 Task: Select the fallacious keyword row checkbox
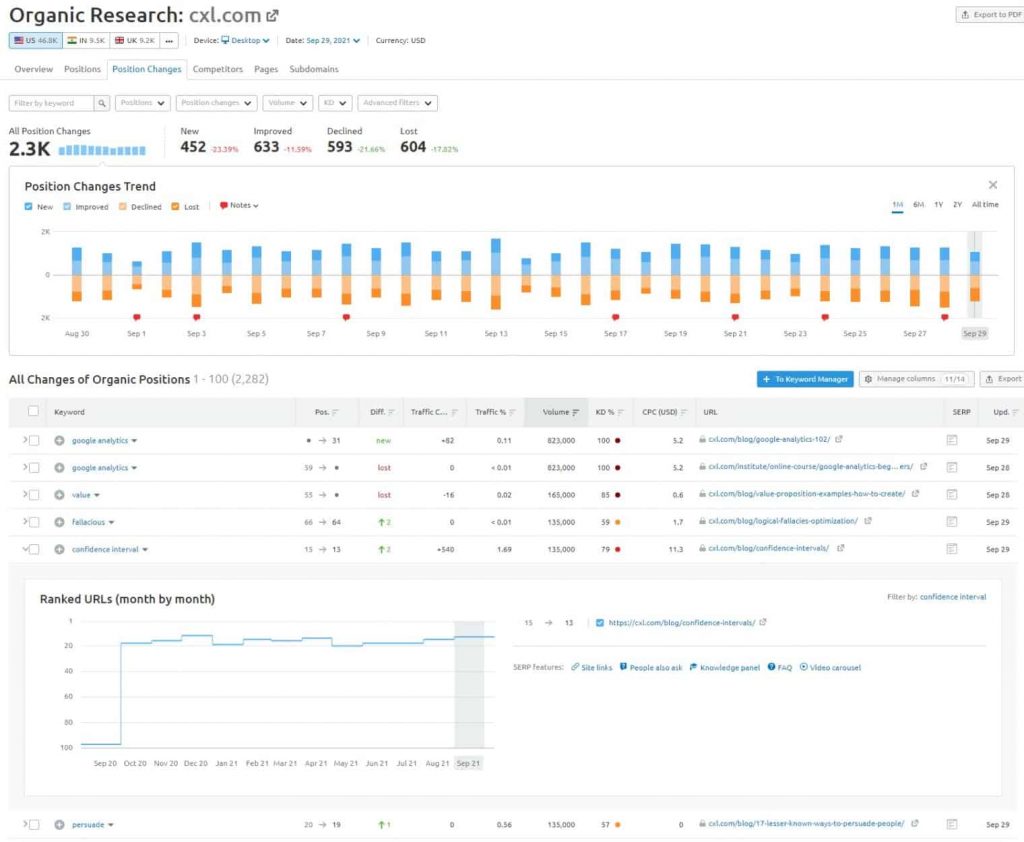[x=34, y=523]
